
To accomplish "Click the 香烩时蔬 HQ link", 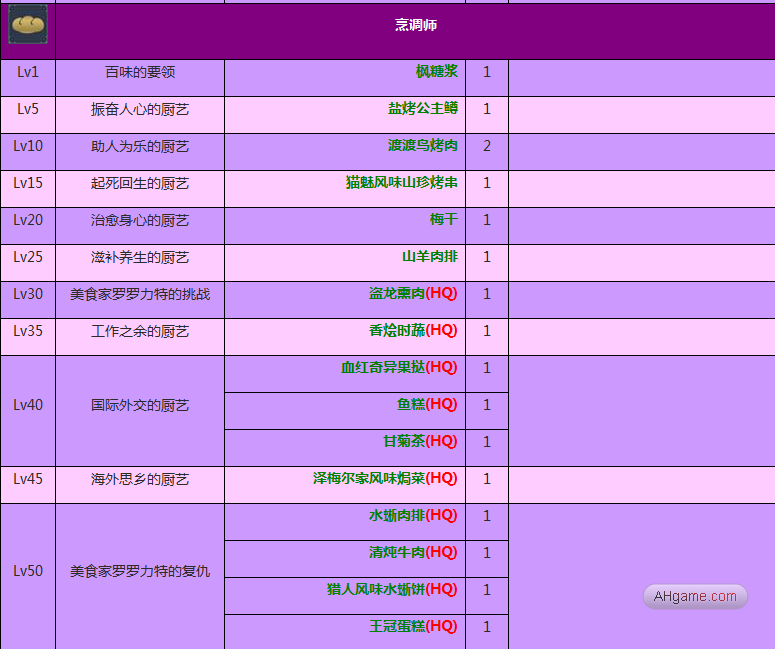I will coord(412,331).
